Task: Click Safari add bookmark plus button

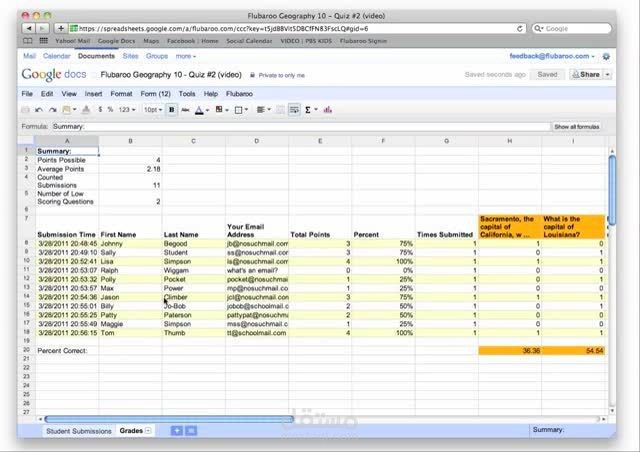Action: tap(60, 28)
